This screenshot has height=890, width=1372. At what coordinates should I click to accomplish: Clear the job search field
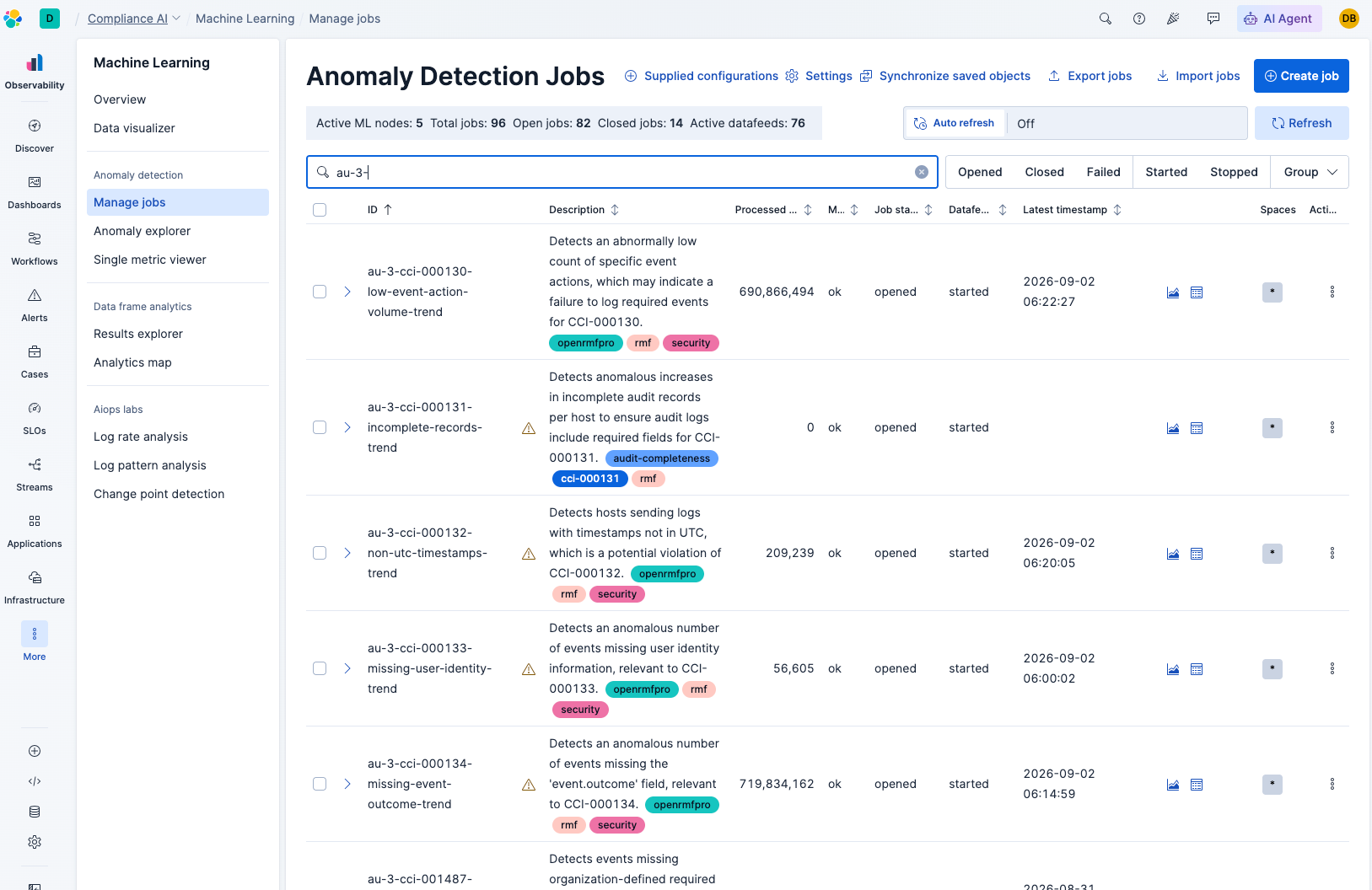coord(922,172)
